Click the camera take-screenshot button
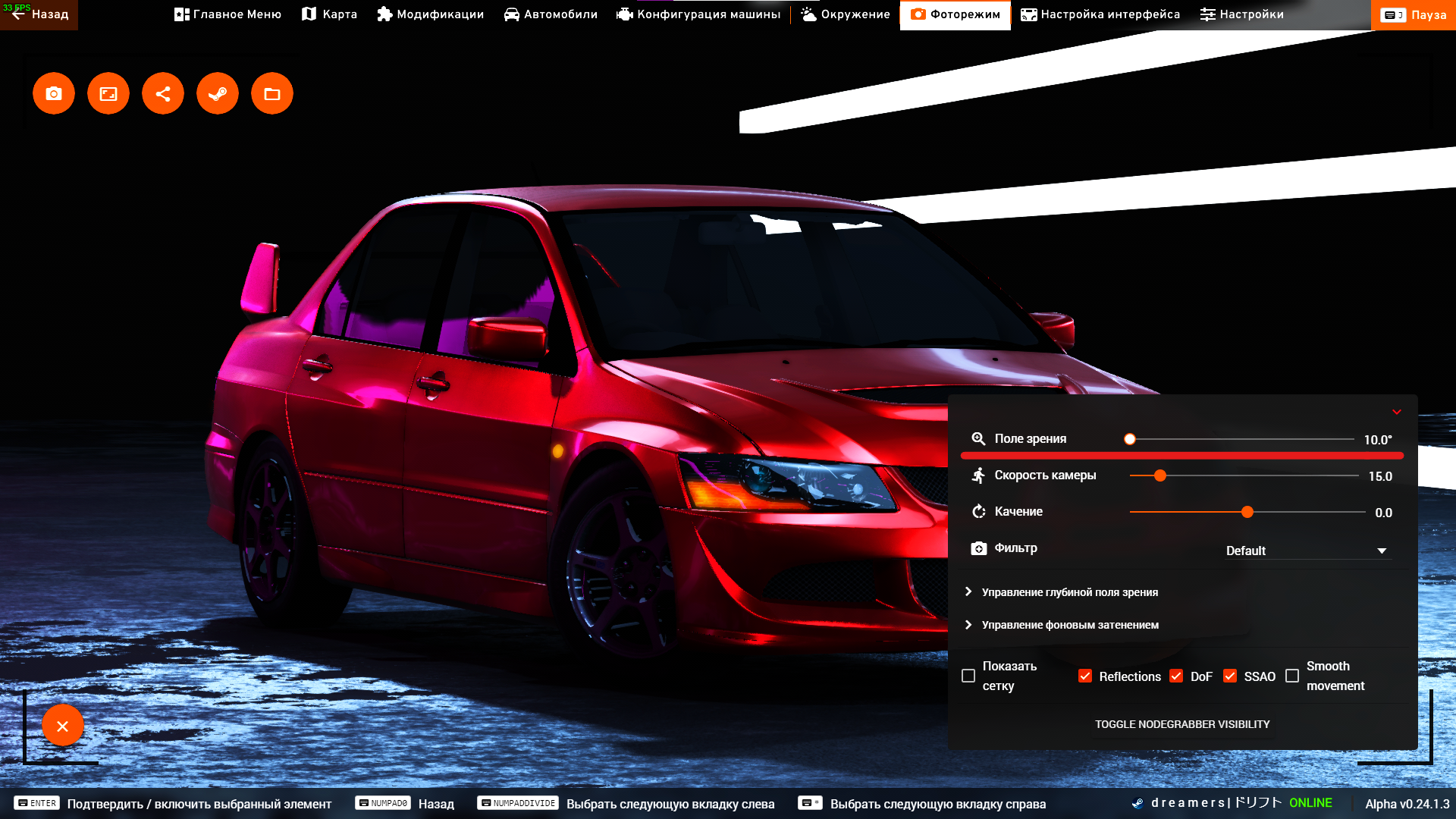Viewport: 1456px width, 819px height. (54, 93)
